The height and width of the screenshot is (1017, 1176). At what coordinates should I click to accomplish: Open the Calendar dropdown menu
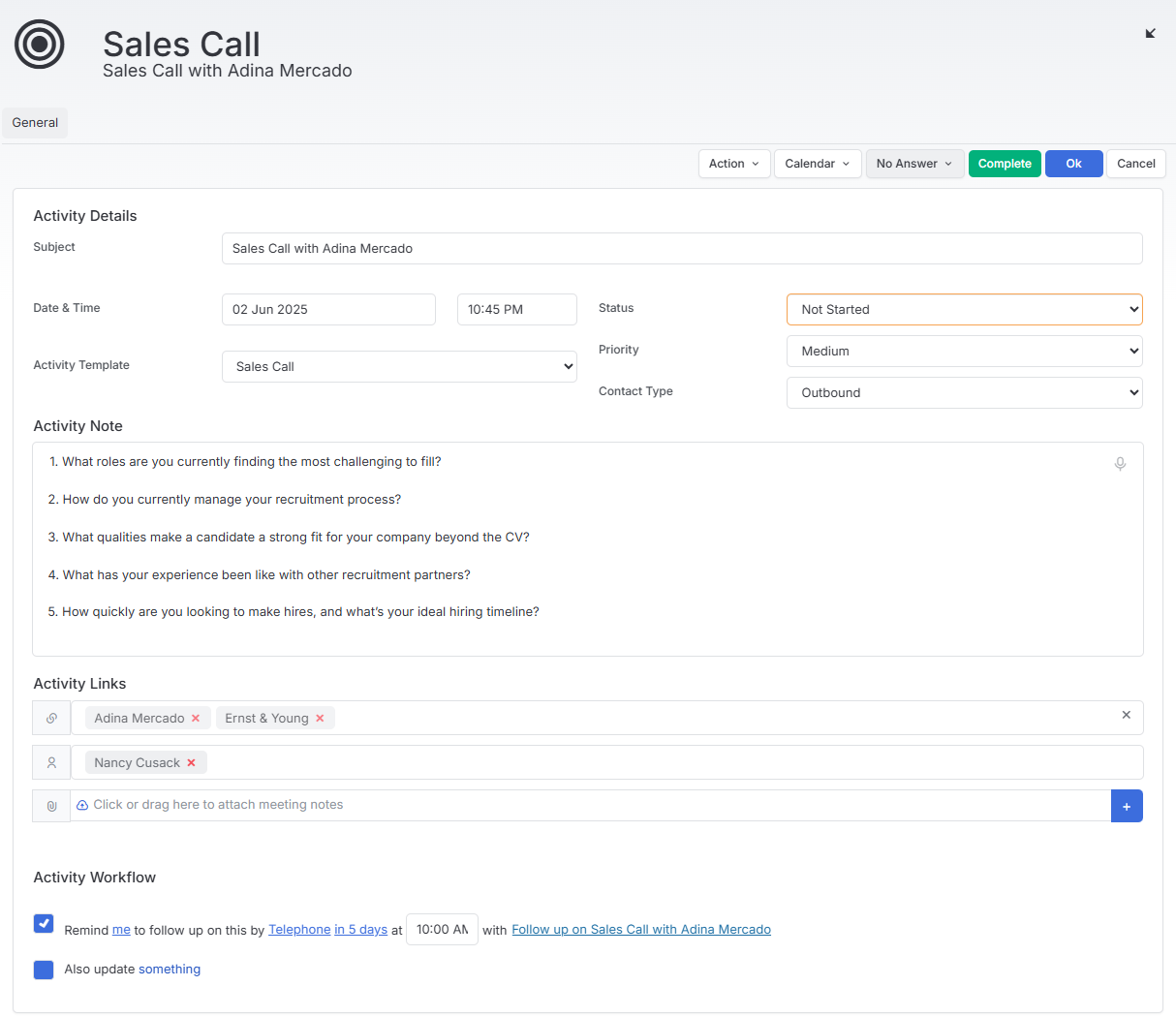point(818,164)
